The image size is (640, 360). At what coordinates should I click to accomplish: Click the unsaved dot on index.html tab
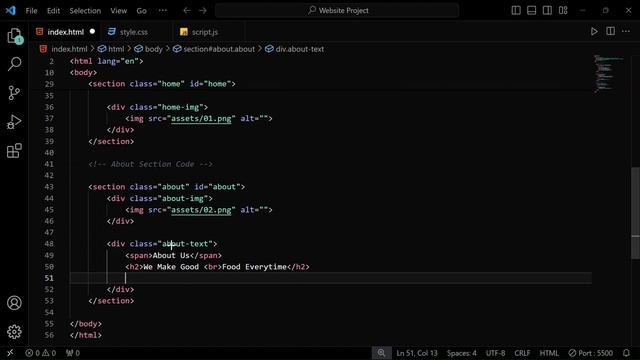tap(92, 31)
